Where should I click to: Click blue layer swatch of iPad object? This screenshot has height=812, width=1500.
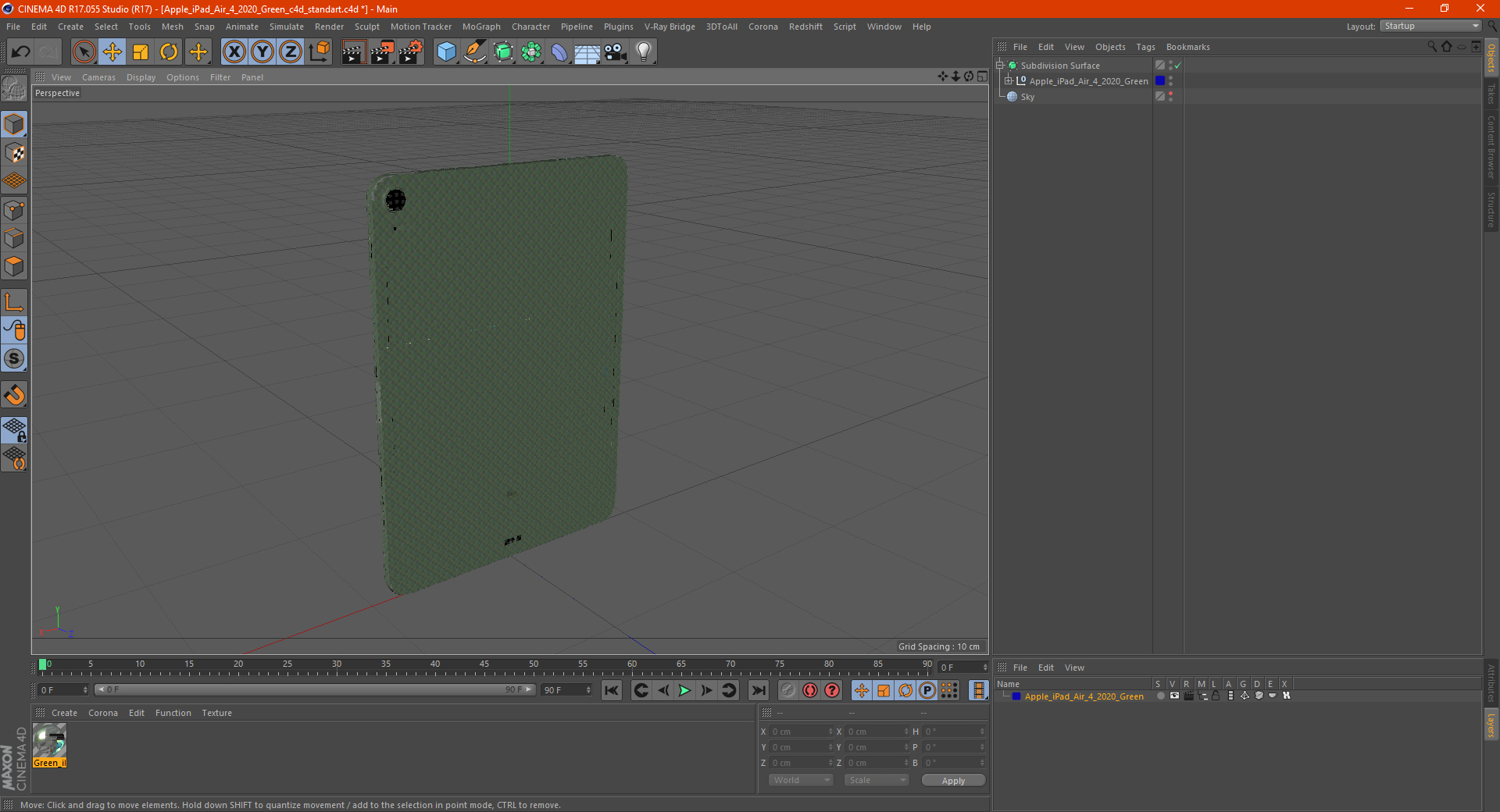tap(1160, 80)
